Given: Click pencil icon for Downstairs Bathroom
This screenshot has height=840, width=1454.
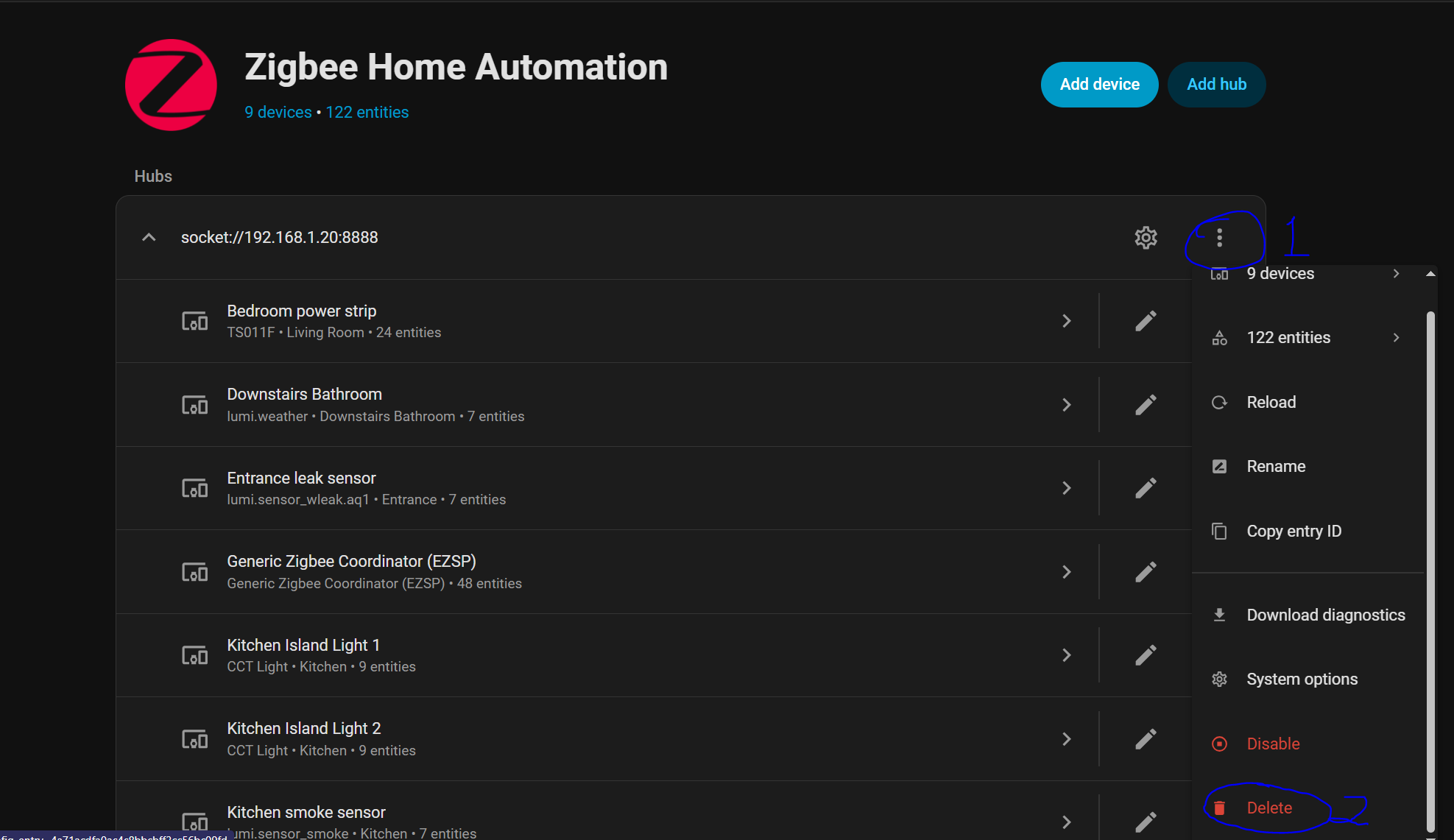Looking at the screenshot, I should pos(1146,405).
